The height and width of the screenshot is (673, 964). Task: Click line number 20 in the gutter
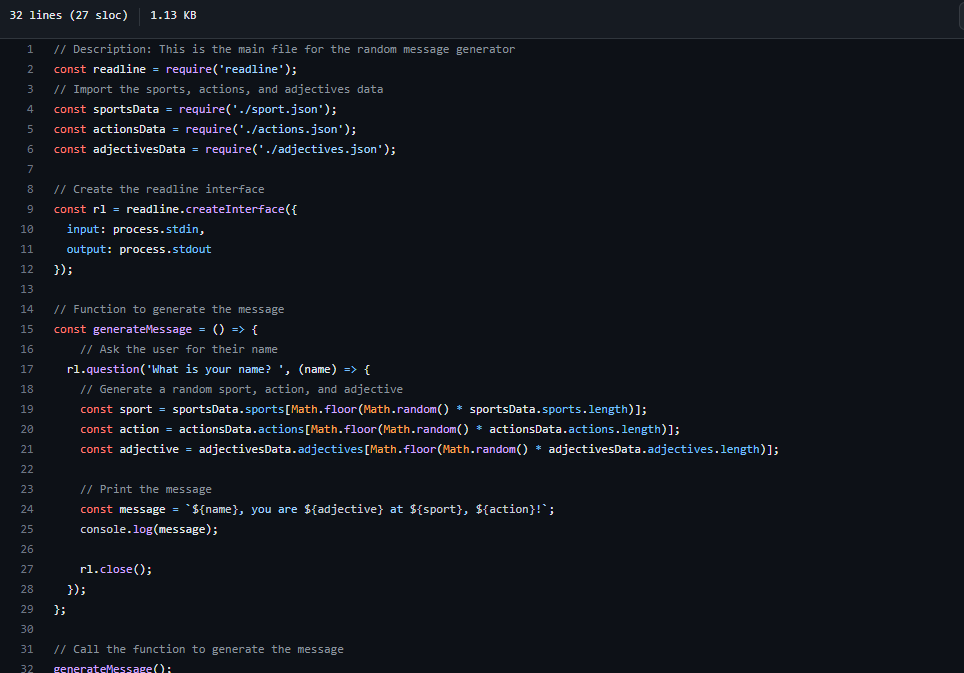[x=27, y=429]
